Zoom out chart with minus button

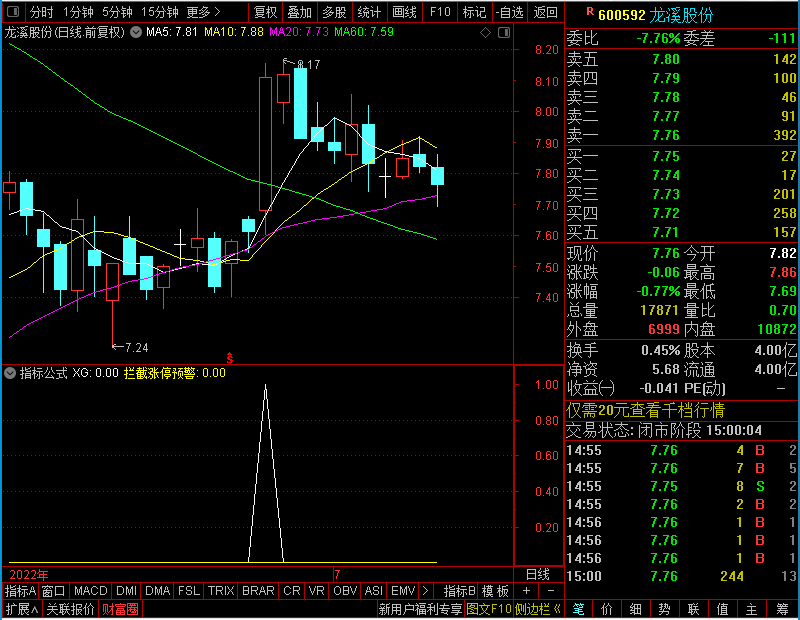click(x=551, y=591)
